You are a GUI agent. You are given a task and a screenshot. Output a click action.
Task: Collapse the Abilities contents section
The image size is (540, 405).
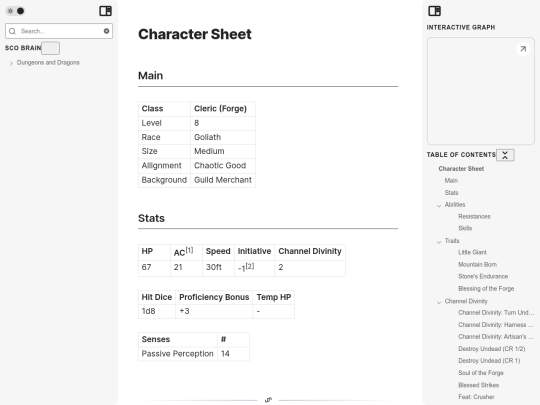[x=439, y=206]
